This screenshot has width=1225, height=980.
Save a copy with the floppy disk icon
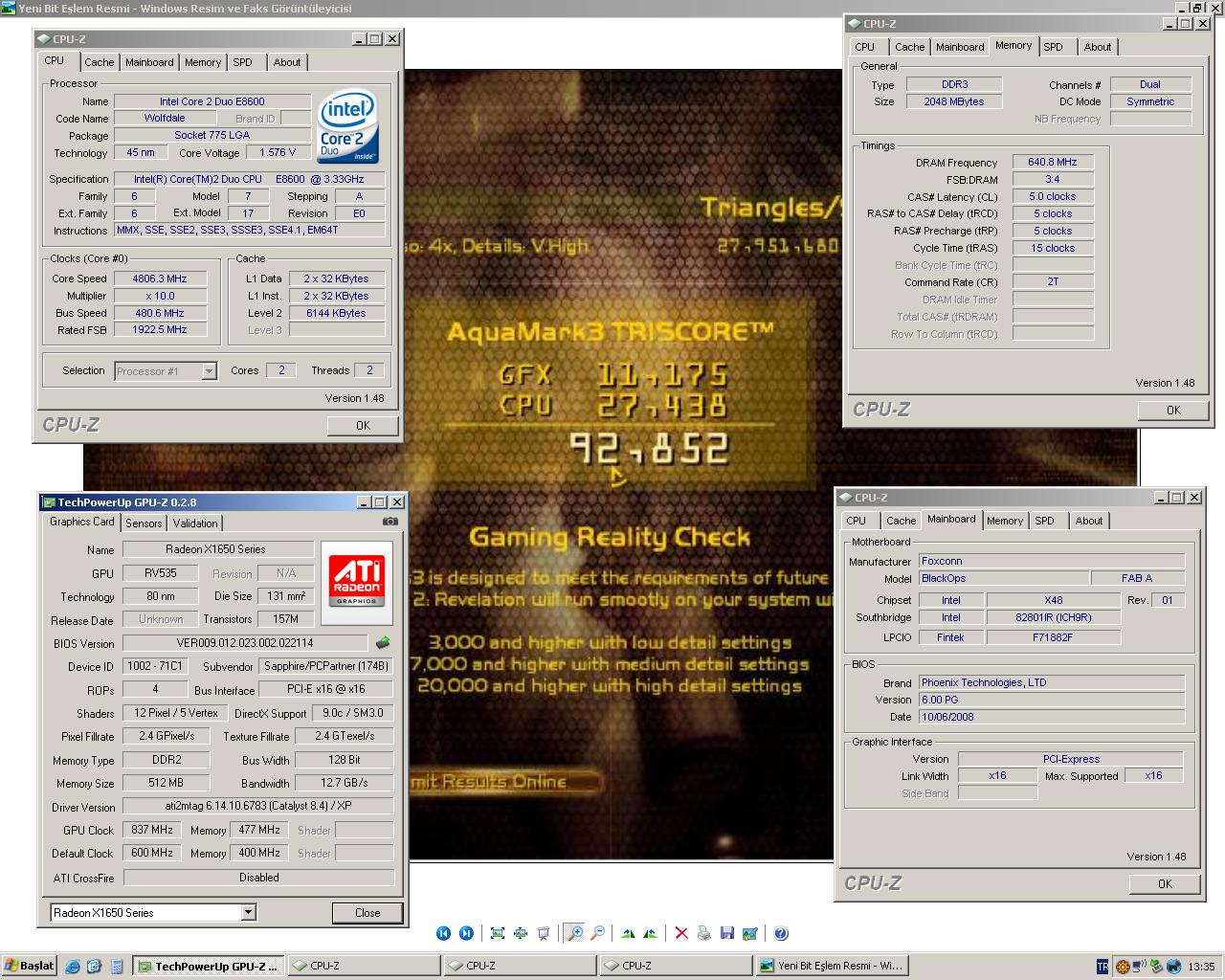coord(727,933)
